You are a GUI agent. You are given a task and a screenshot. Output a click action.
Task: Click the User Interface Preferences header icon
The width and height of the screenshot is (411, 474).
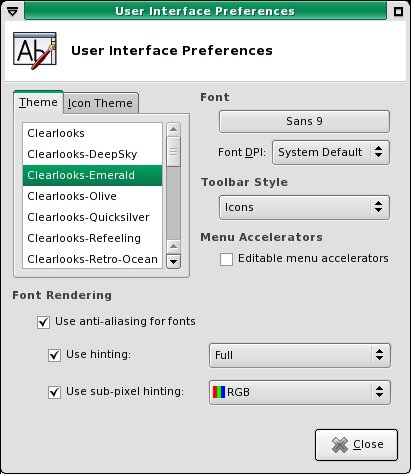click(35, 51)
